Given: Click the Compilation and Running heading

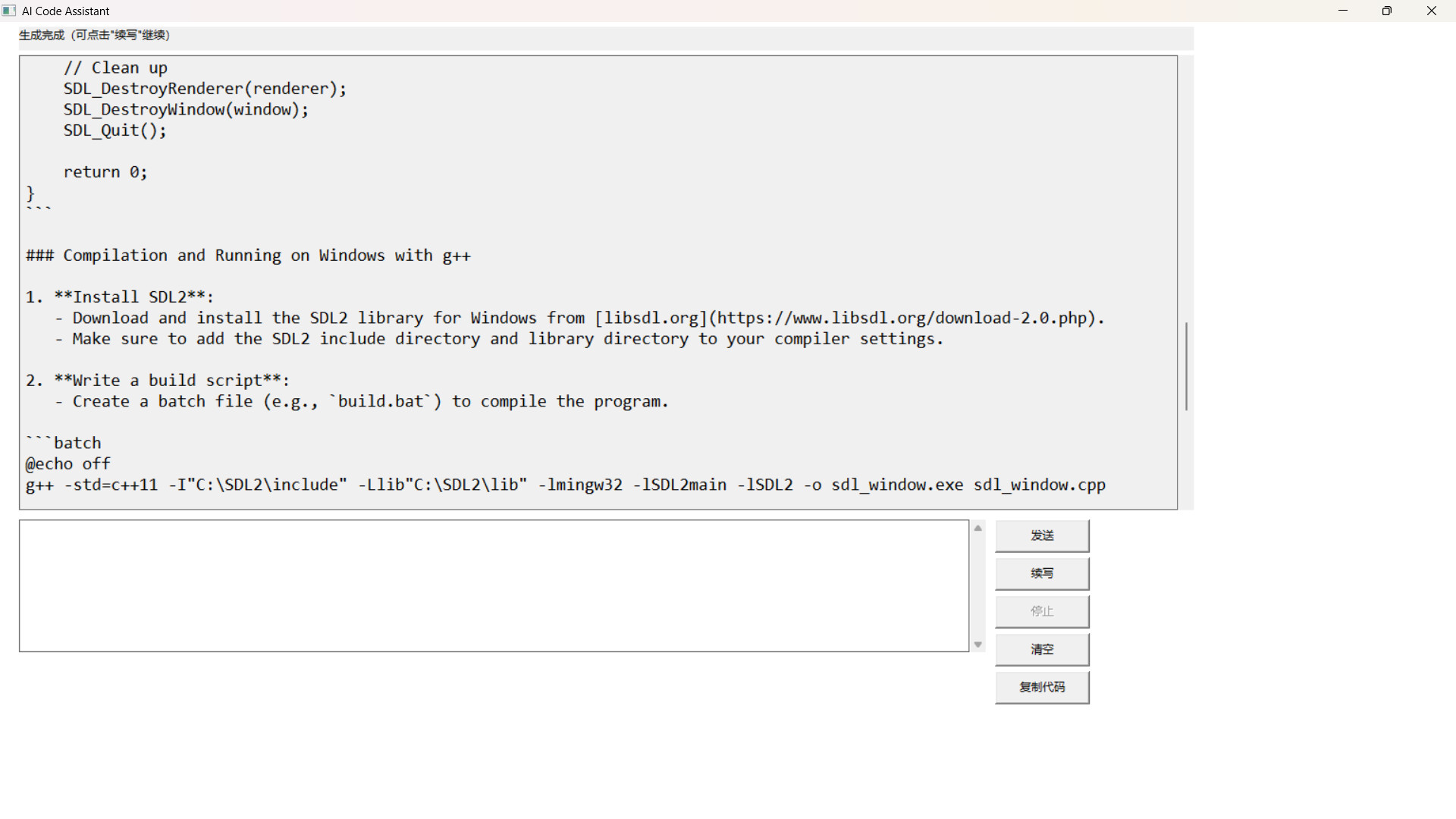Looking at the screenshot, I should coord(248,256).
